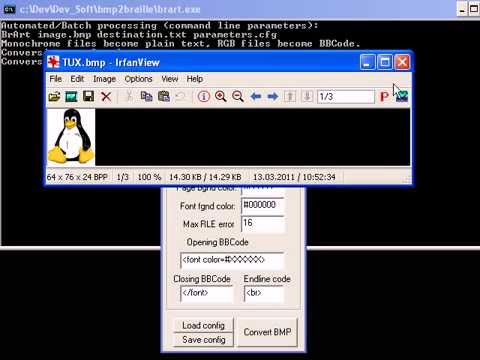Minimize the IrfanView window
This screenshot has width=480, height=360.
click(367, 62)
